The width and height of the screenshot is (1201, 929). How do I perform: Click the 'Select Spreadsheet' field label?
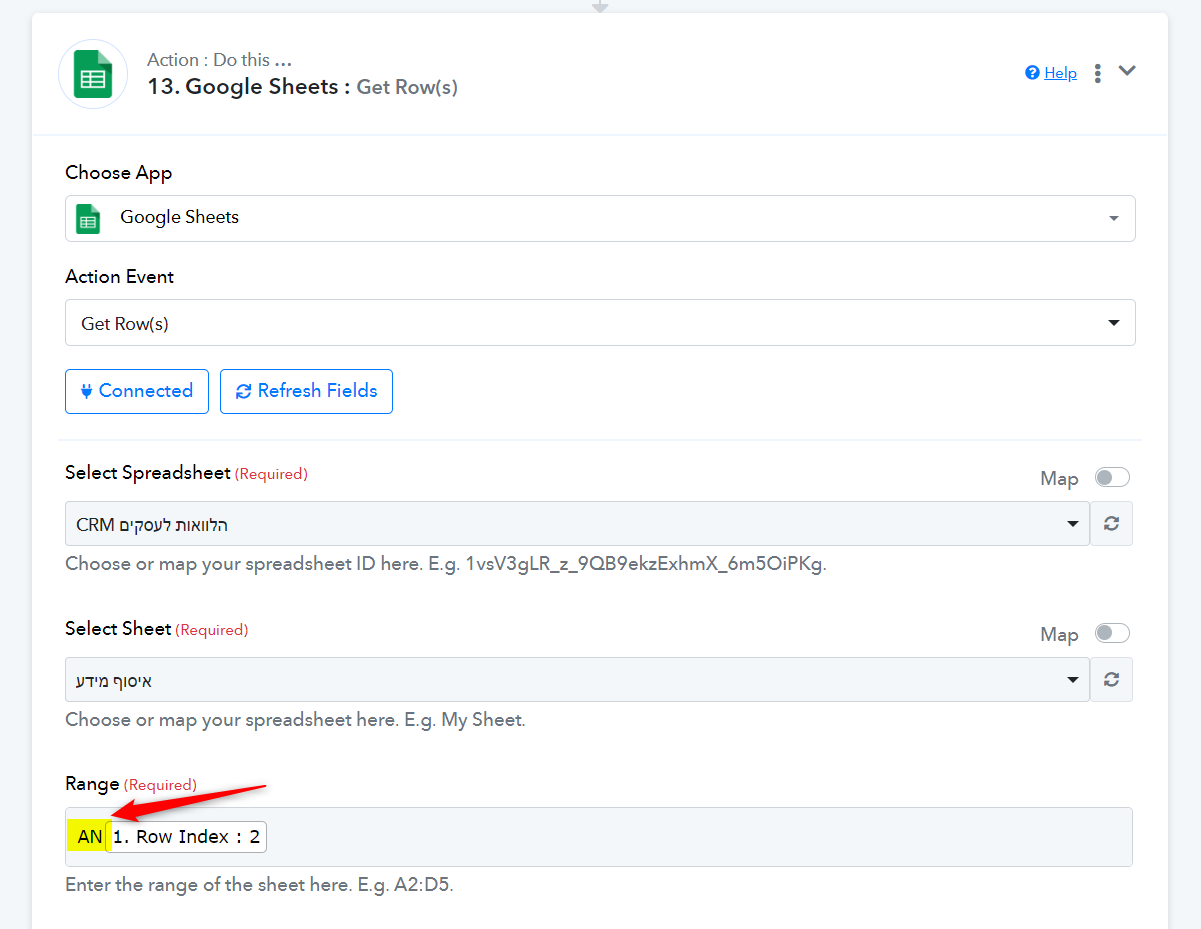coord(148,473)
